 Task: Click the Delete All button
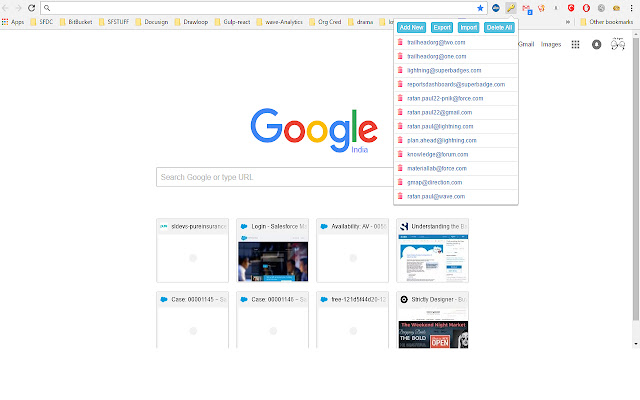click(499, 27)
